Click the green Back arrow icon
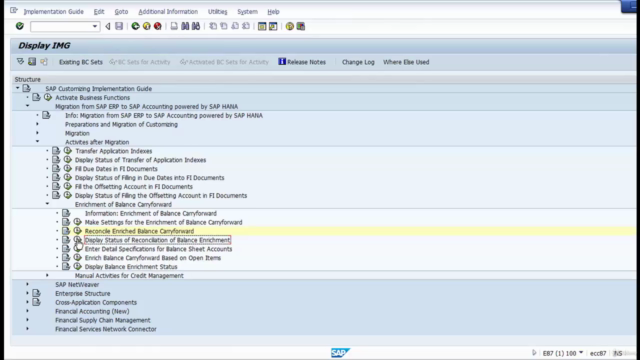Image resolution: width=640 pixels, height=360 pixels. [x=135, y=26]
